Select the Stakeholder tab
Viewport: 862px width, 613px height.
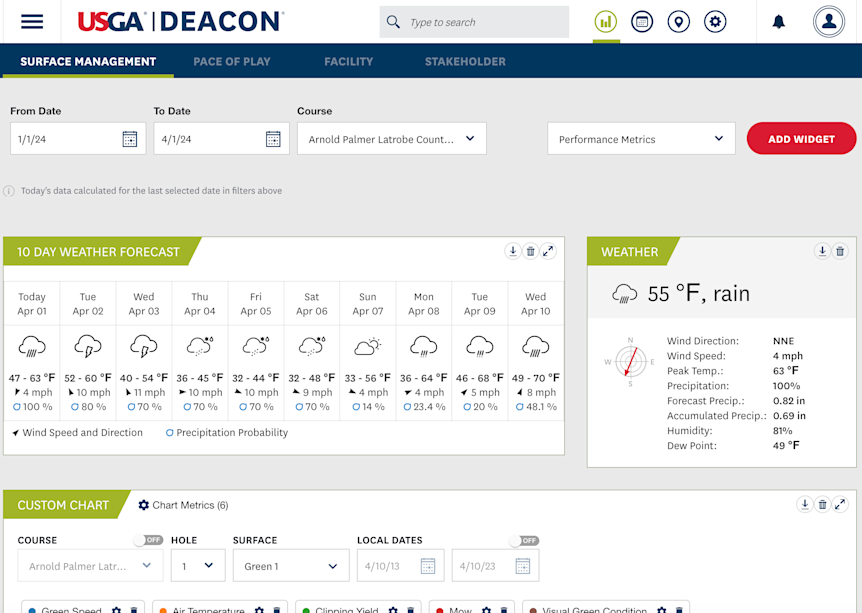click(x=465, y=61)
